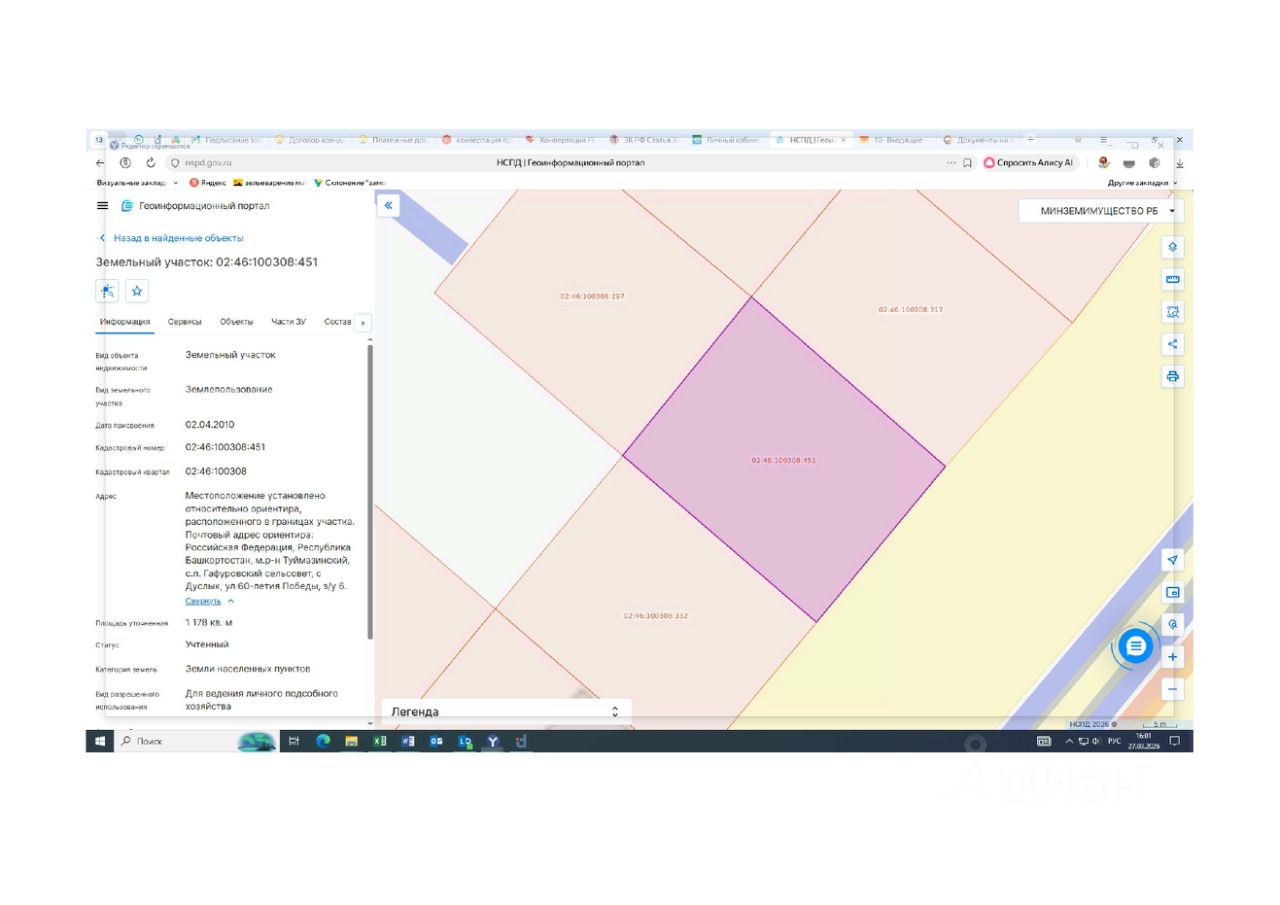Open Word from the taskbar
The image size is (1280, 905).
(408, 741)
